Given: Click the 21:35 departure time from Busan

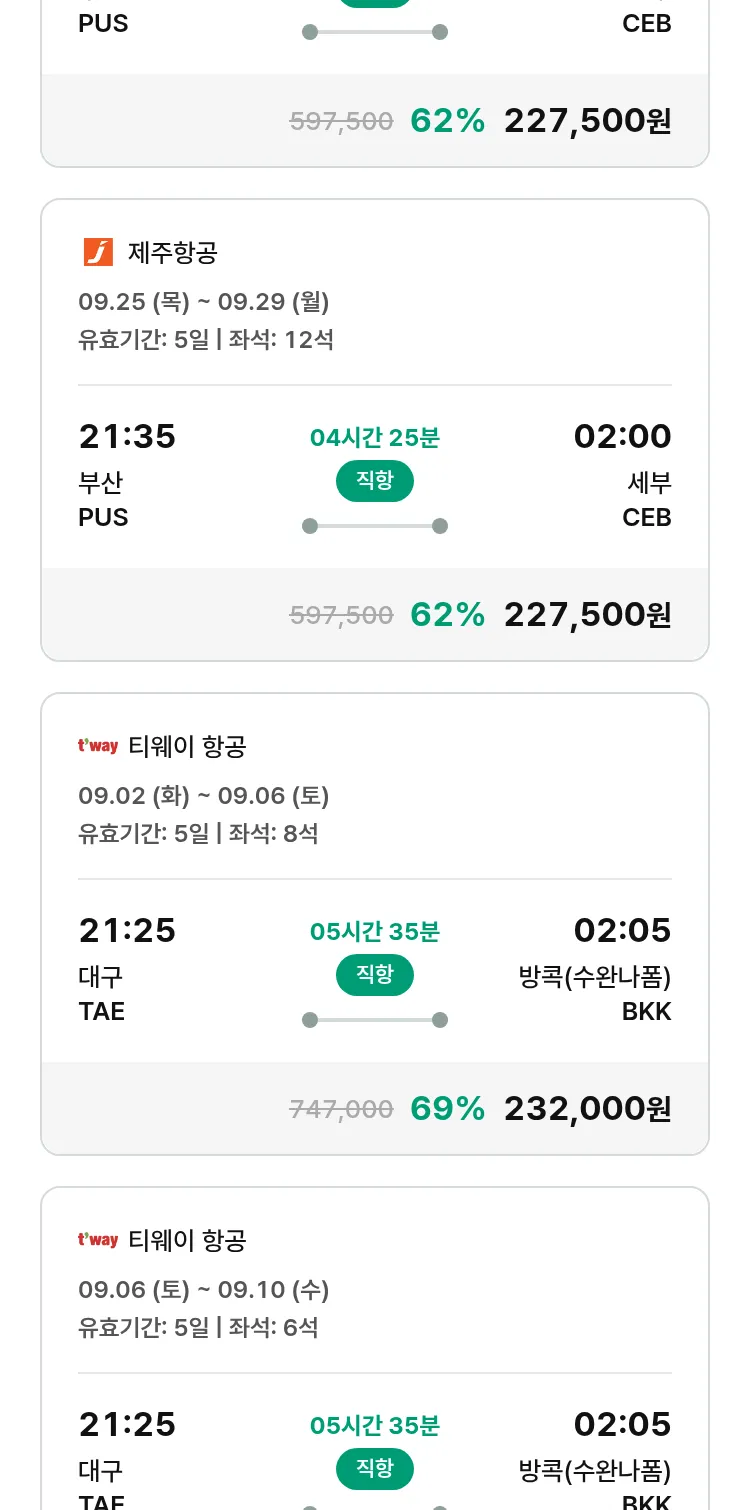Looking at the screenshot, I should 127,437.
